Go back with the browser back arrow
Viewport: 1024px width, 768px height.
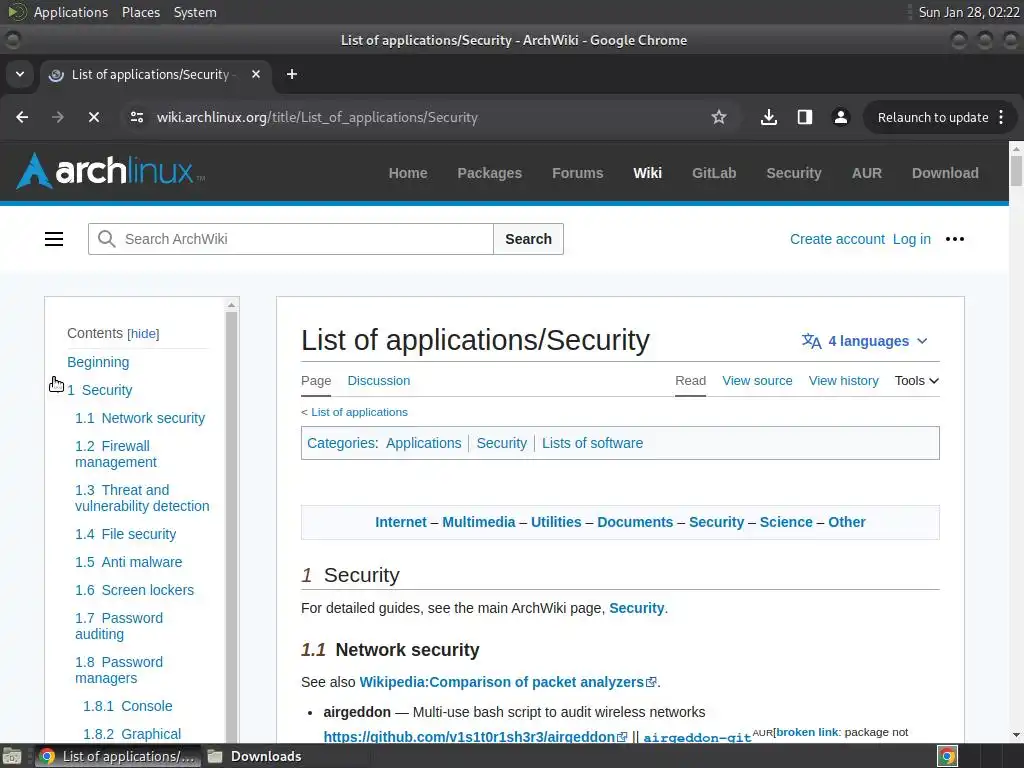coord(22,118)
